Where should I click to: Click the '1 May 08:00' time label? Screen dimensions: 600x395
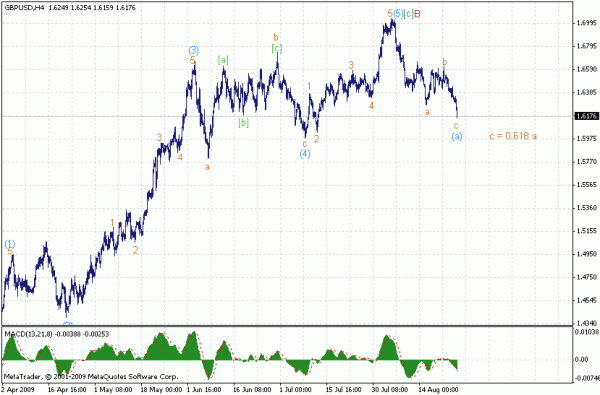113,390
